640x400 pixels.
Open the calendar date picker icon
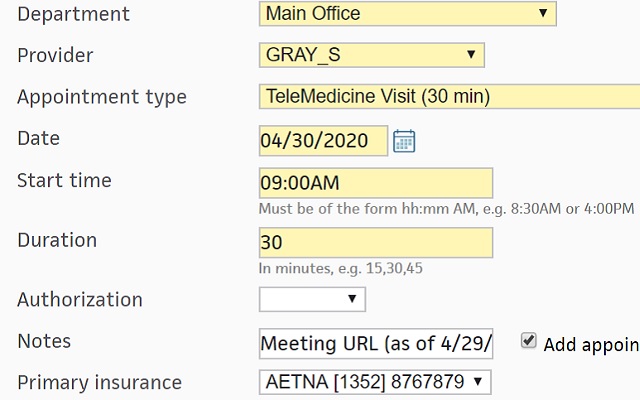coord(404,141)
